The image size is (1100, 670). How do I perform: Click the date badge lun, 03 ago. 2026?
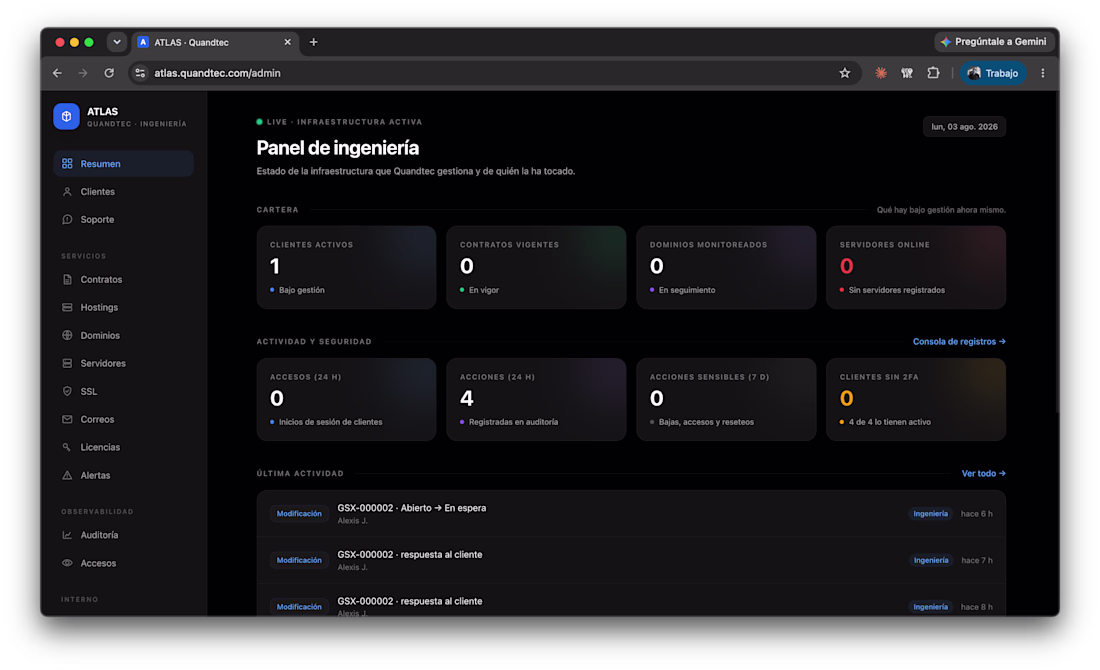coord(964,127)
